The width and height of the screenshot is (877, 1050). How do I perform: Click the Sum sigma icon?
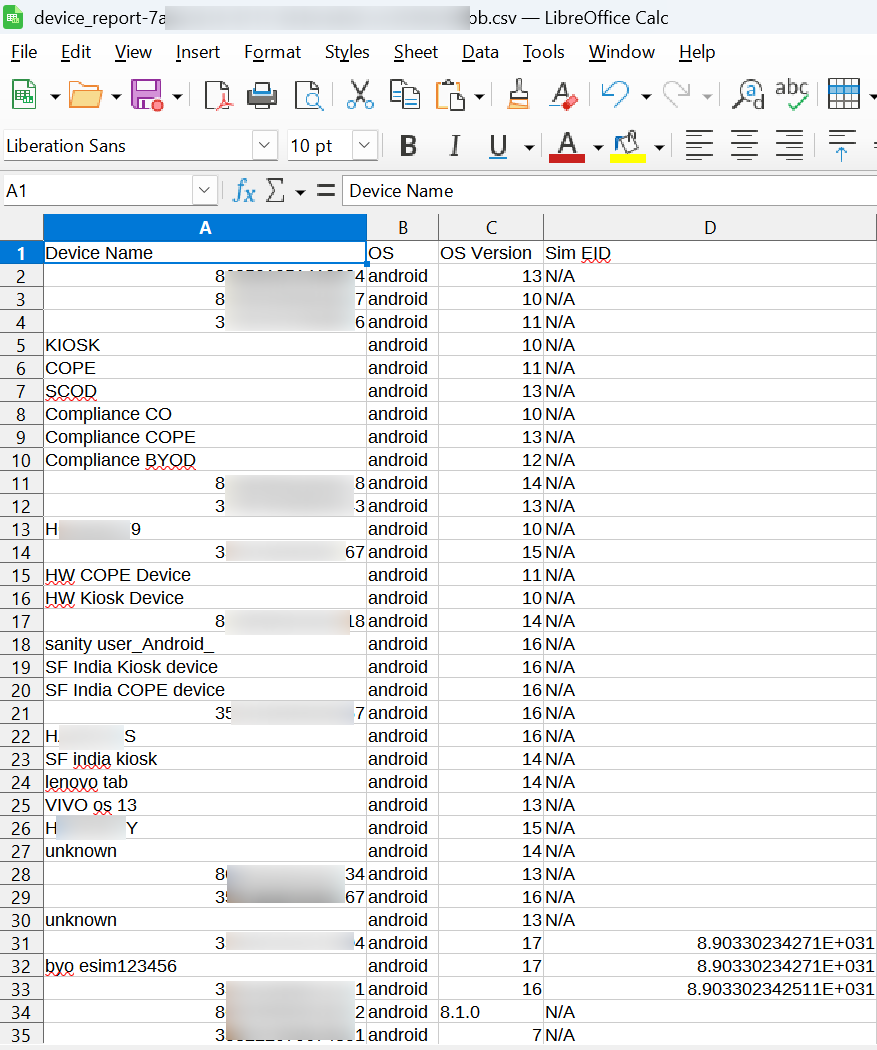point(275,191)
